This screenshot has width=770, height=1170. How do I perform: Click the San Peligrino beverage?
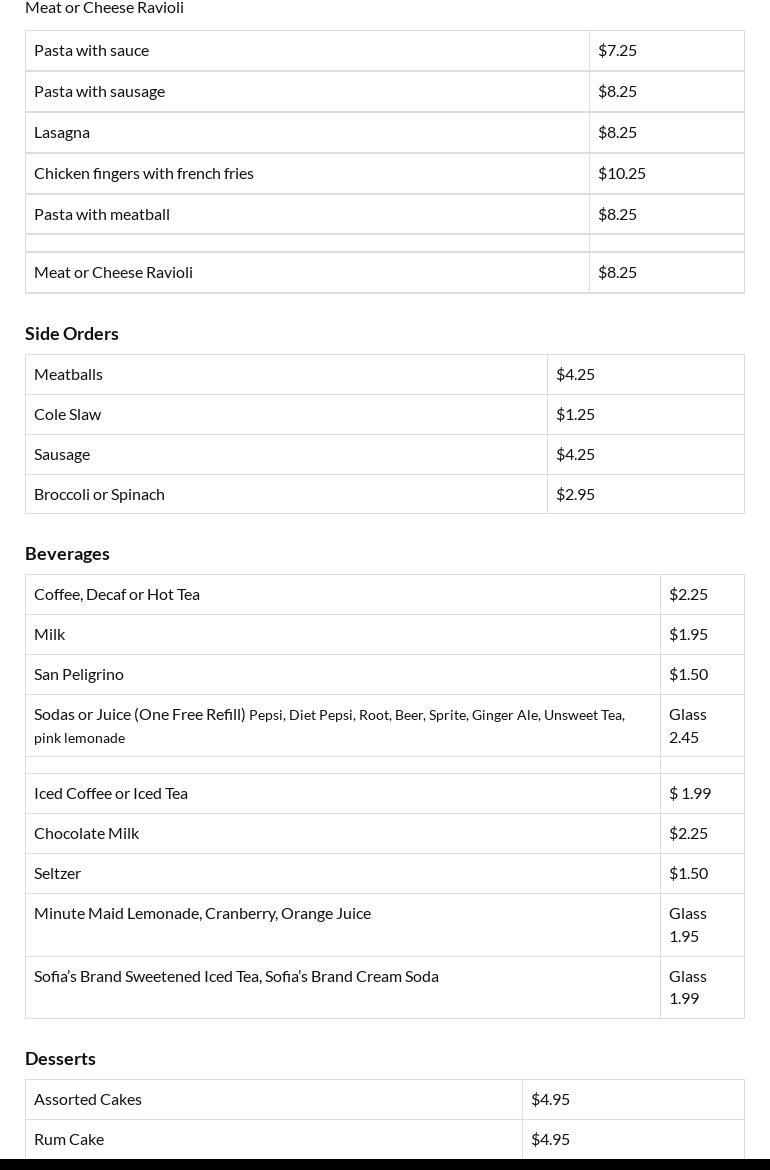point(79,674)
